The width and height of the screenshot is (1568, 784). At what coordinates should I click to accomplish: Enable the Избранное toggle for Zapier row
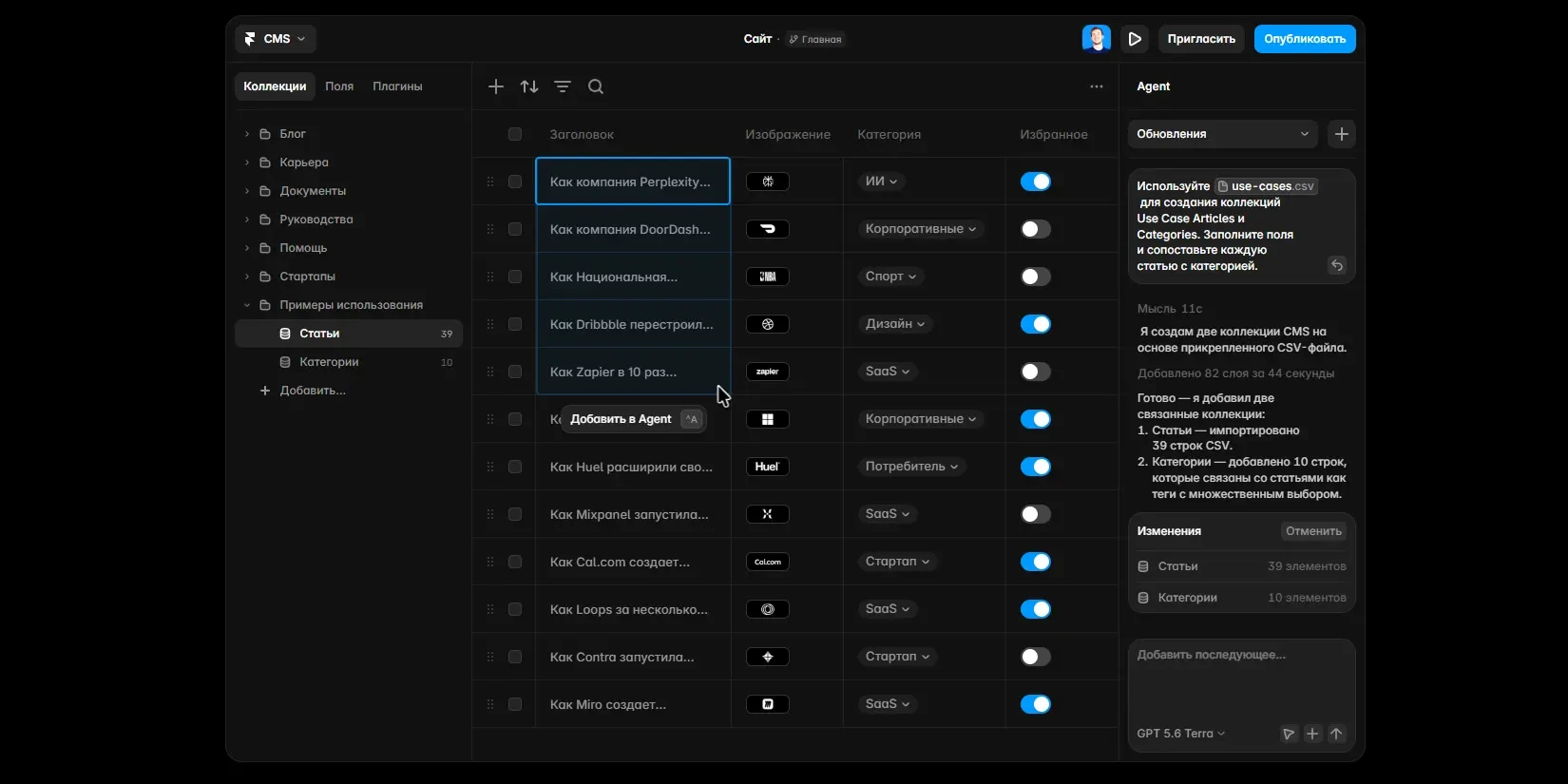point(1036,372)
